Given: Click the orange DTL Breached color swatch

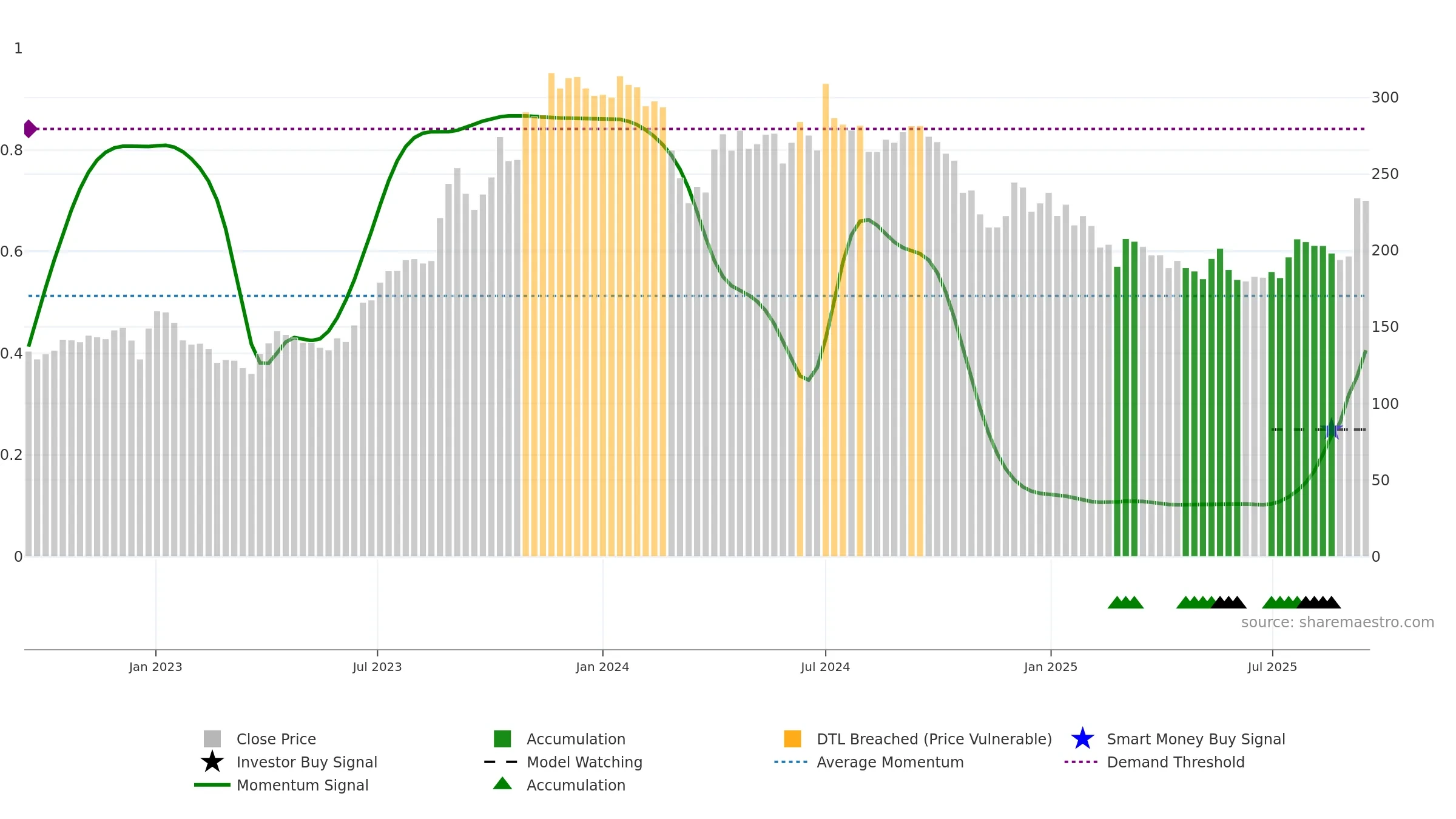Looking at the screenshot, I should (792, 739).
